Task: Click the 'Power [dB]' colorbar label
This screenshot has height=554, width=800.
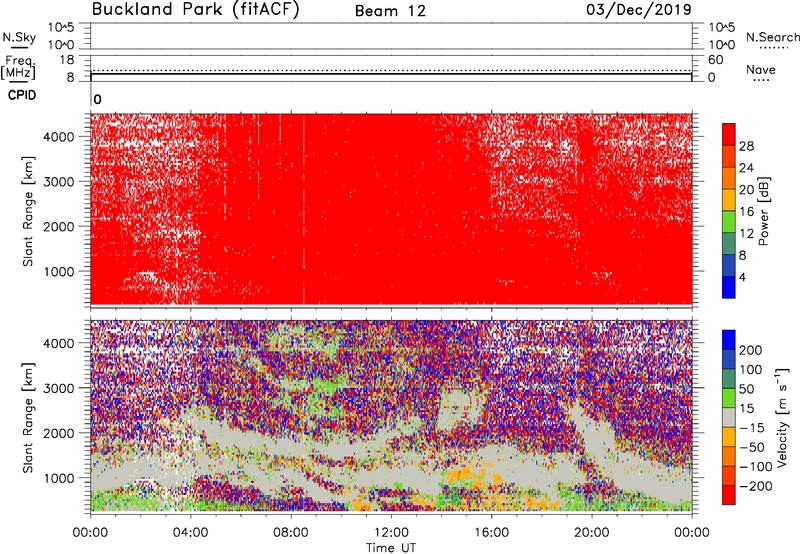Action: 763,211
